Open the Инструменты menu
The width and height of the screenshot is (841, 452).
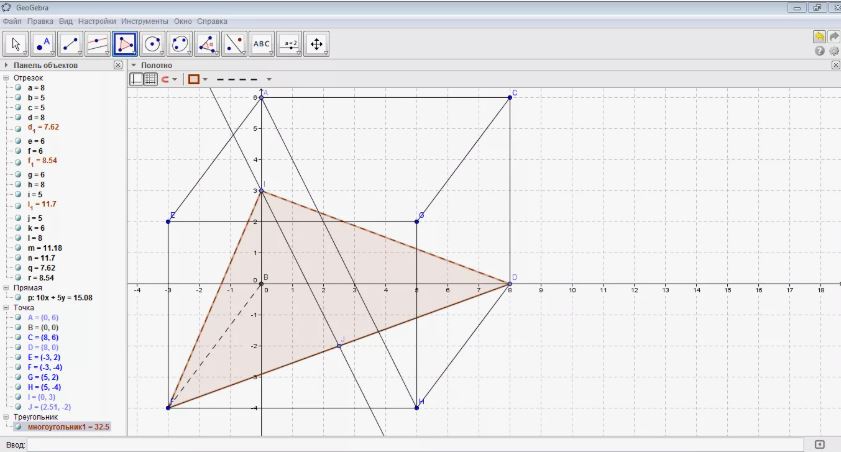tap(143, 20)
